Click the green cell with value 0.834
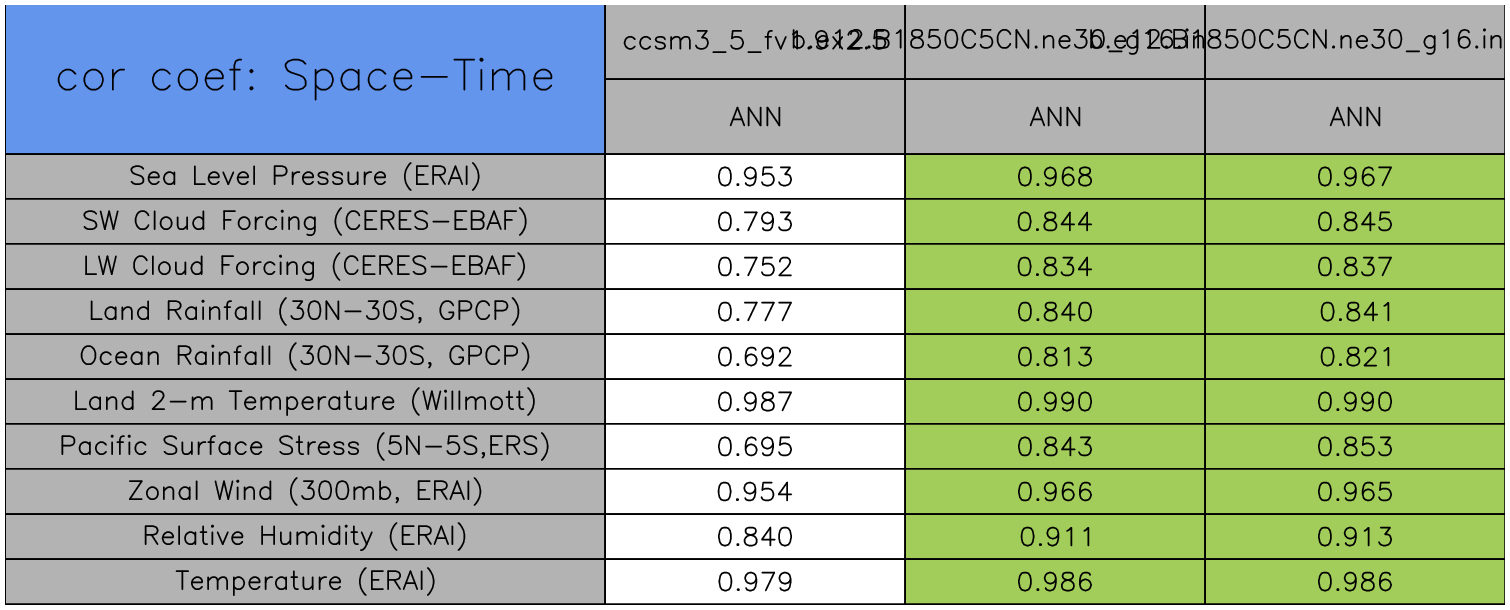Screen dimensions: 1510x610 pos(1055,267)
